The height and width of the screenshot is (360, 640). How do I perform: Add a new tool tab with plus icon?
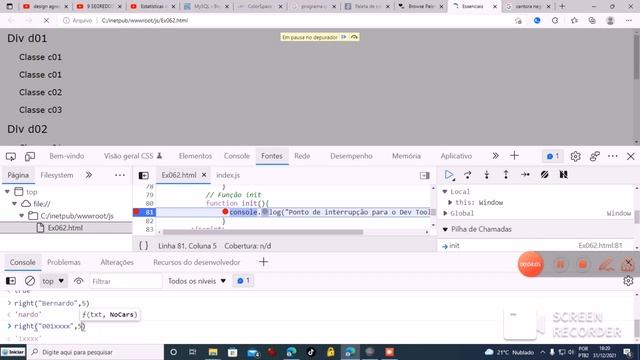point(514,156)
